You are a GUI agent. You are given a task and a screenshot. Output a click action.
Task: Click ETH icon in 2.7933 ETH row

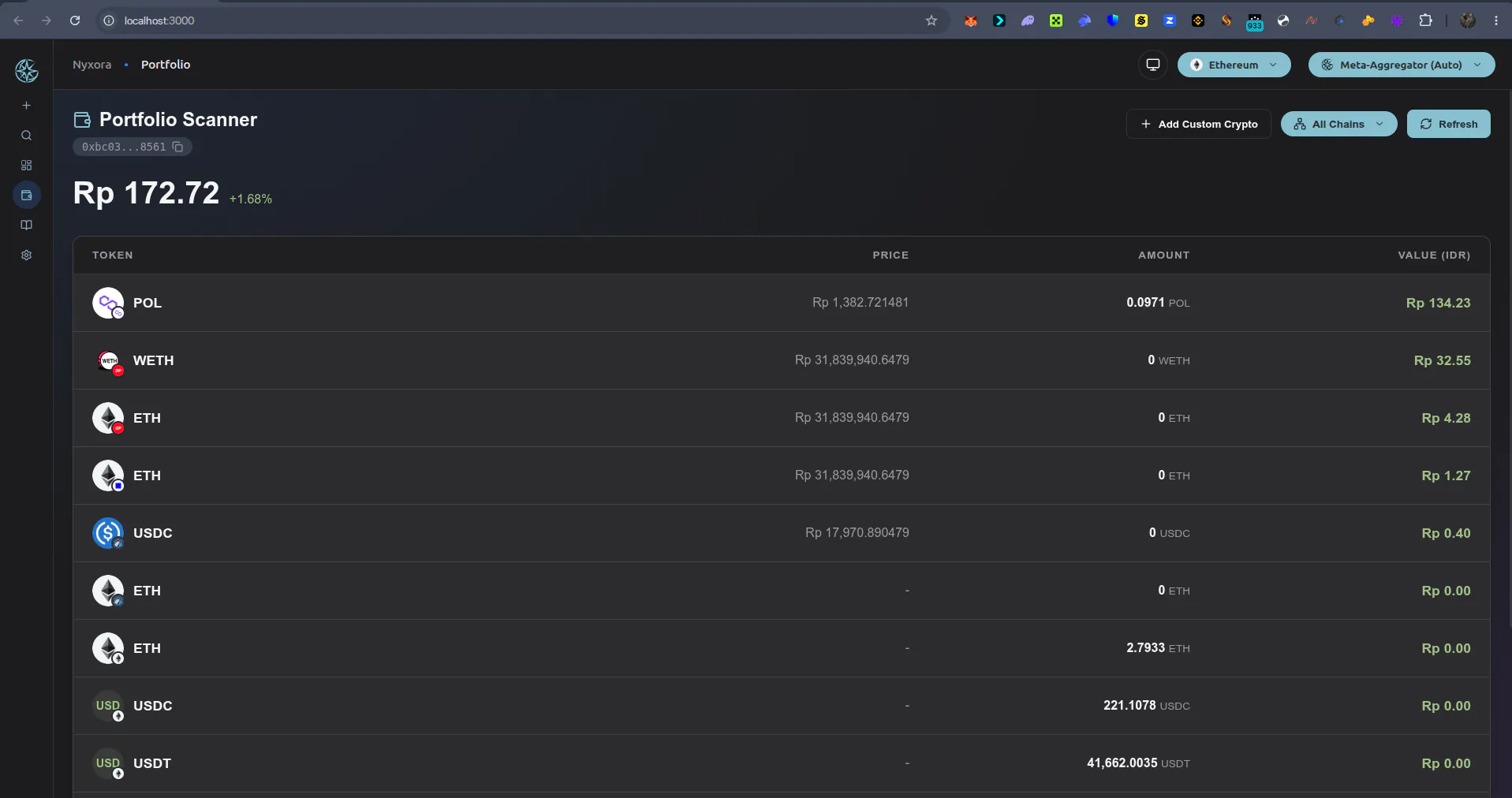tap(108, 648)
